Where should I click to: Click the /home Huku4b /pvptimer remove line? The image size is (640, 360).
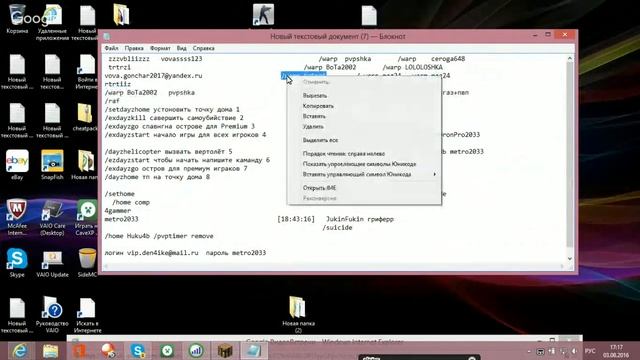click(159, 236)
